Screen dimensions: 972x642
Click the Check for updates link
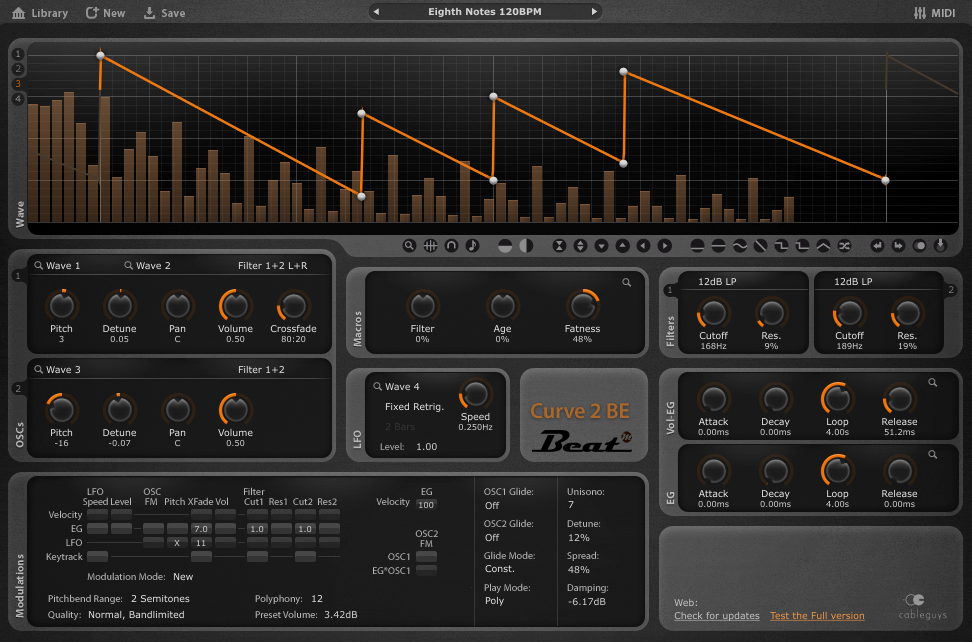coord(716,616)
